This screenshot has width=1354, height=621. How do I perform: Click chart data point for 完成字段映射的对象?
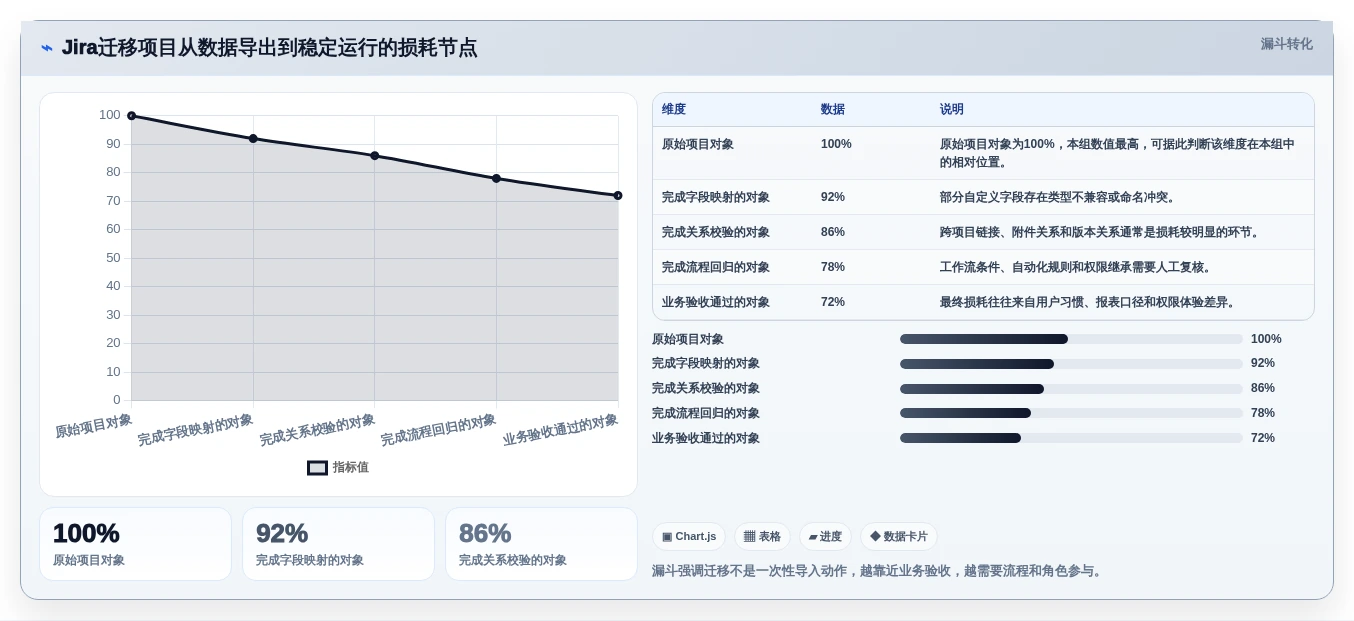253,139
